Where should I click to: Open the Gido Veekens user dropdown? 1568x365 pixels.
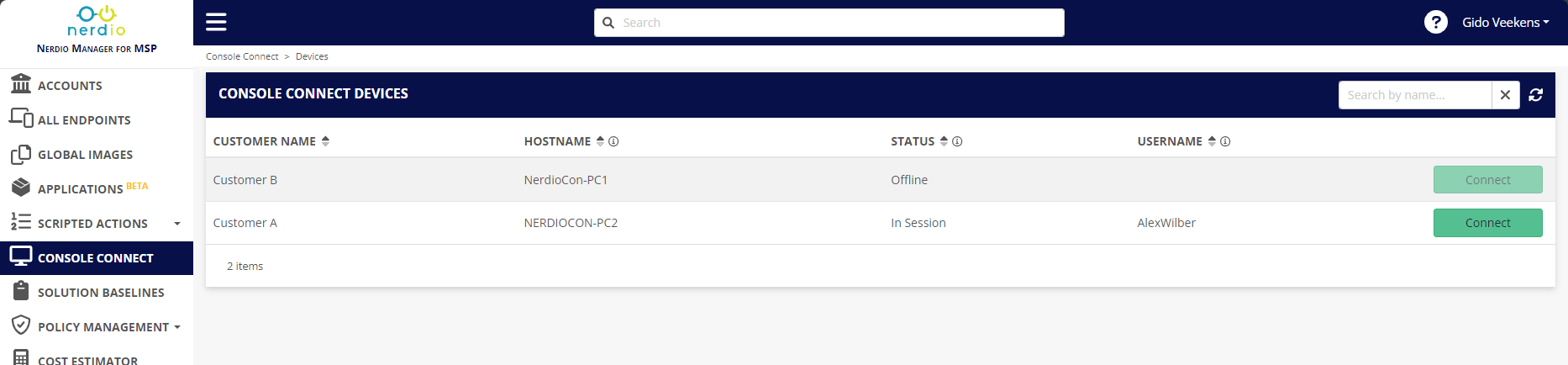click(x=1505, y=23)
